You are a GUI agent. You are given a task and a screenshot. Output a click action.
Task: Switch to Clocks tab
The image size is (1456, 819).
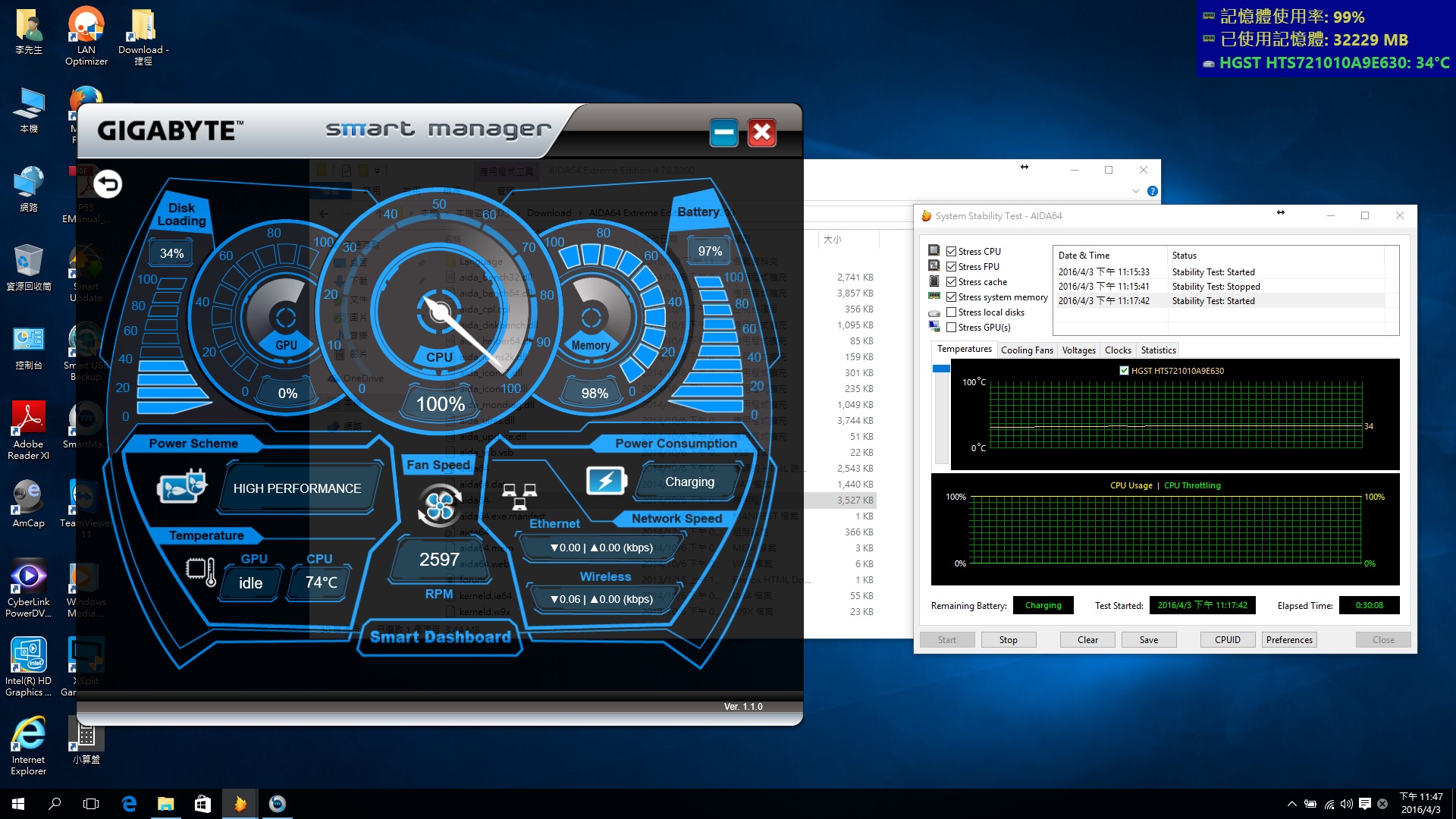1118,350
